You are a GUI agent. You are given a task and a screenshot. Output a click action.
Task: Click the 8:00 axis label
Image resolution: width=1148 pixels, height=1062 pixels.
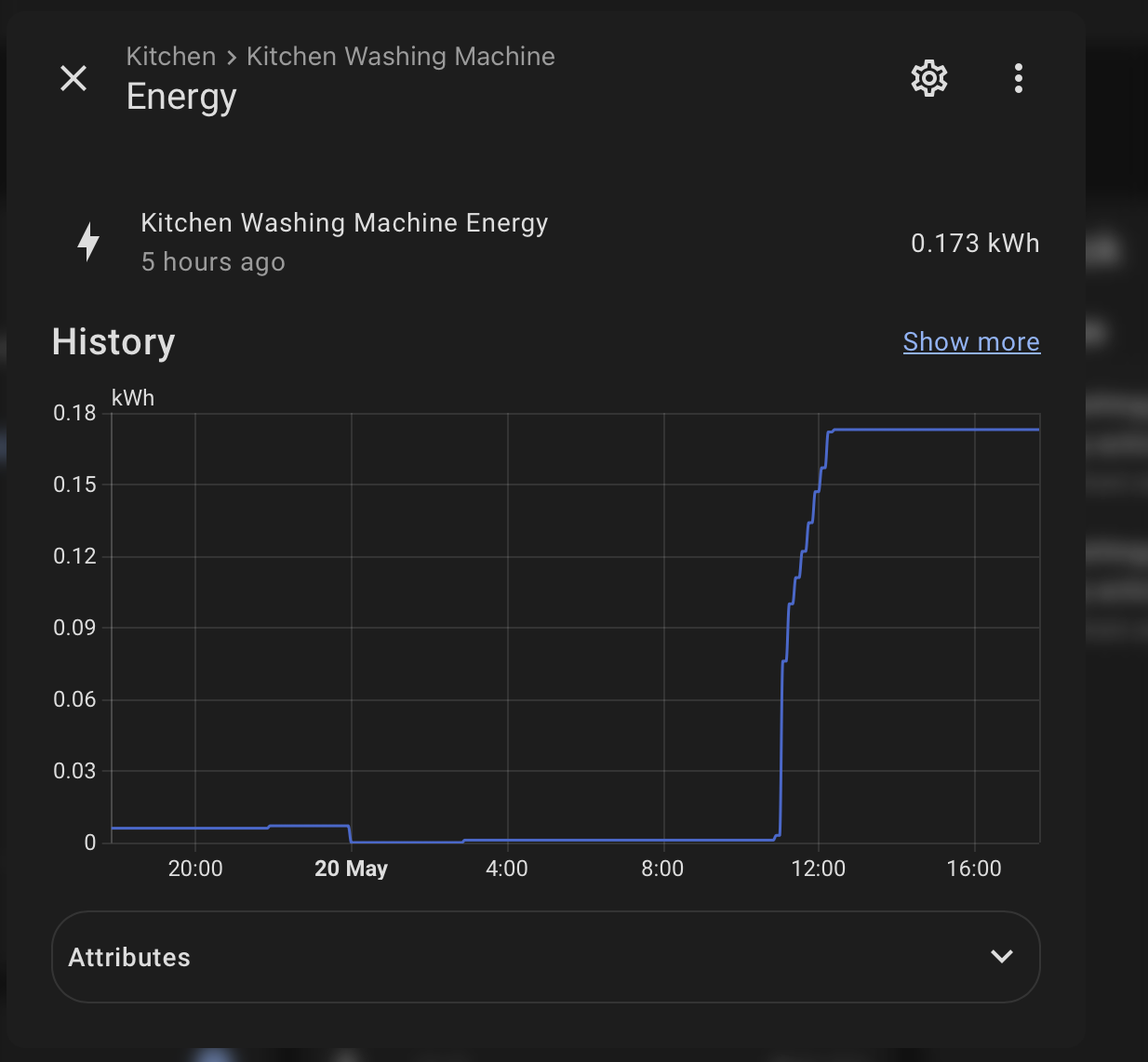point(662,869)
